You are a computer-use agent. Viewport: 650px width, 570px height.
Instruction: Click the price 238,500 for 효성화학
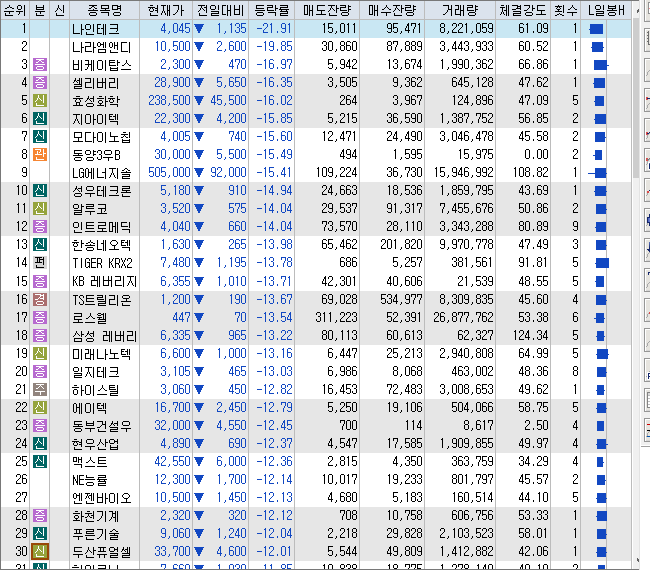[170, 100]
